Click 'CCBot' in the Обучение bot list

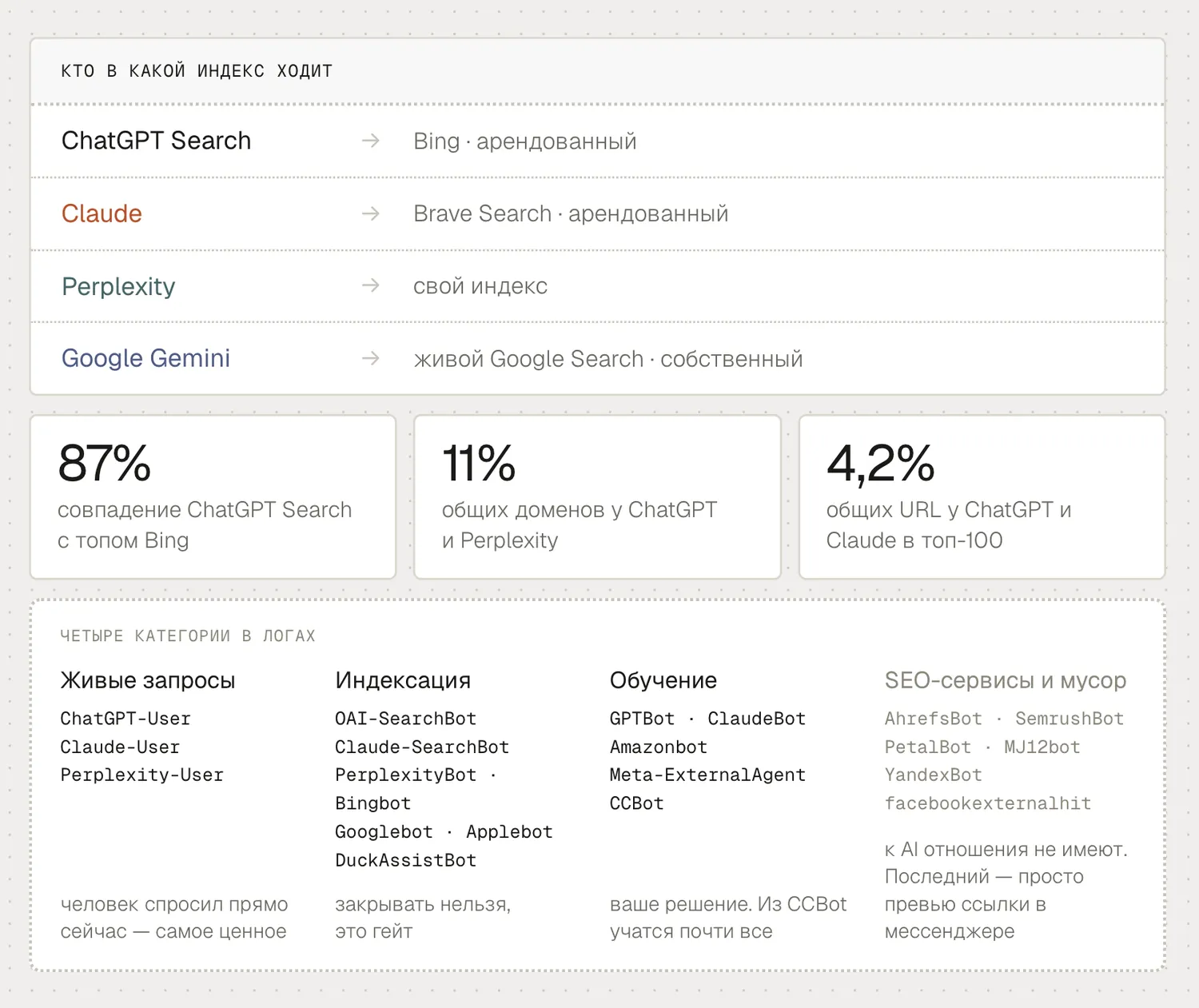637,803
